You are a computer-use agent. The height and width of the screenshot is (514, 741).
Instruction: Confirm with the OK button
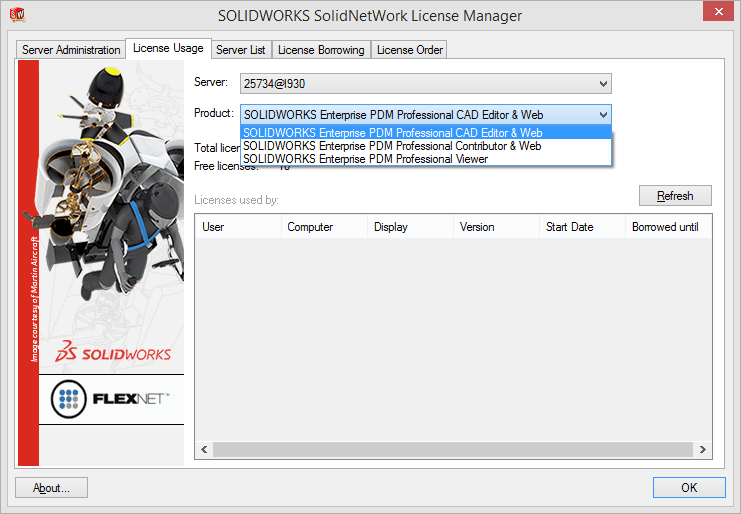(689, 488)
